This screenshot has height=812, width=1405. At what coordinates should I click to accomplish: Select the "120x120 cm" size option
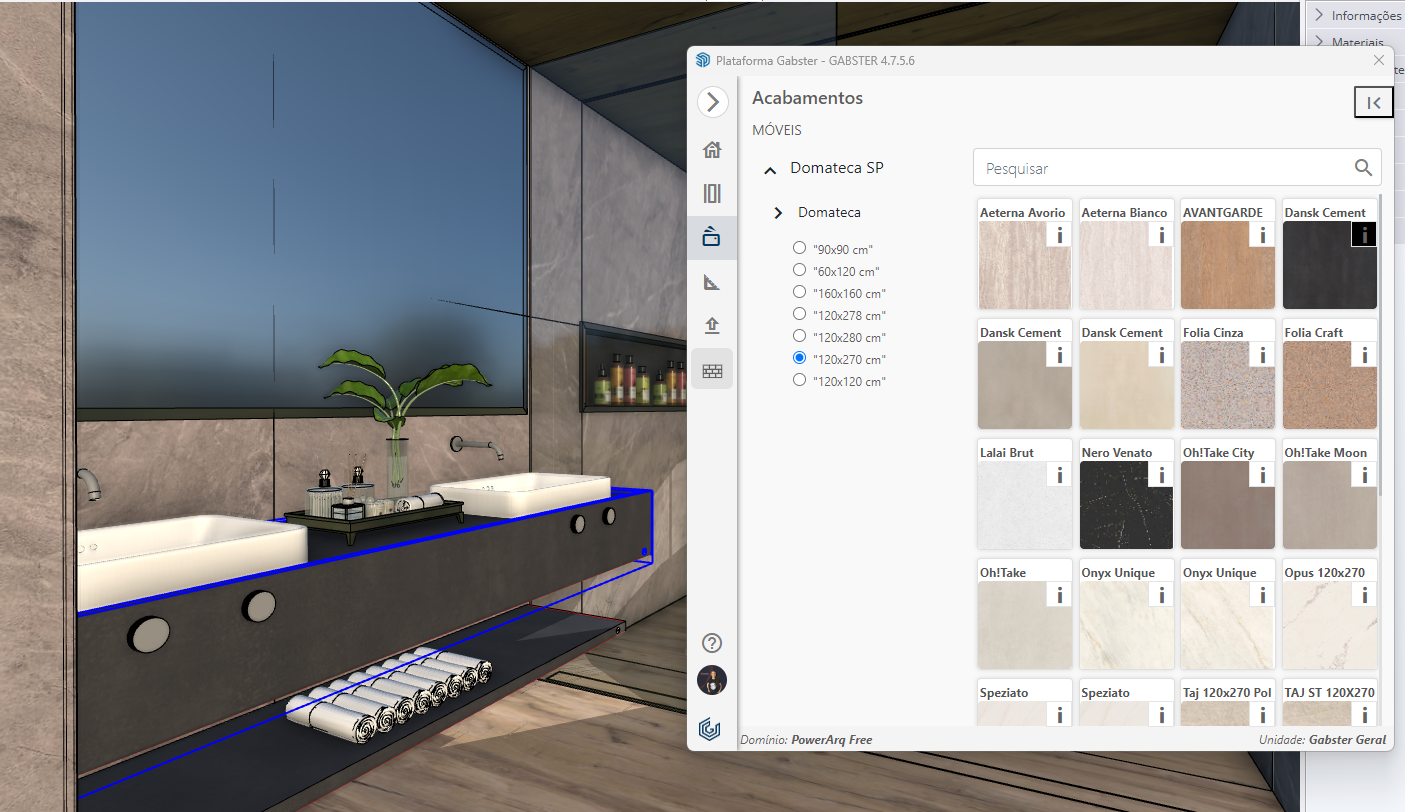tap(799, 380)
